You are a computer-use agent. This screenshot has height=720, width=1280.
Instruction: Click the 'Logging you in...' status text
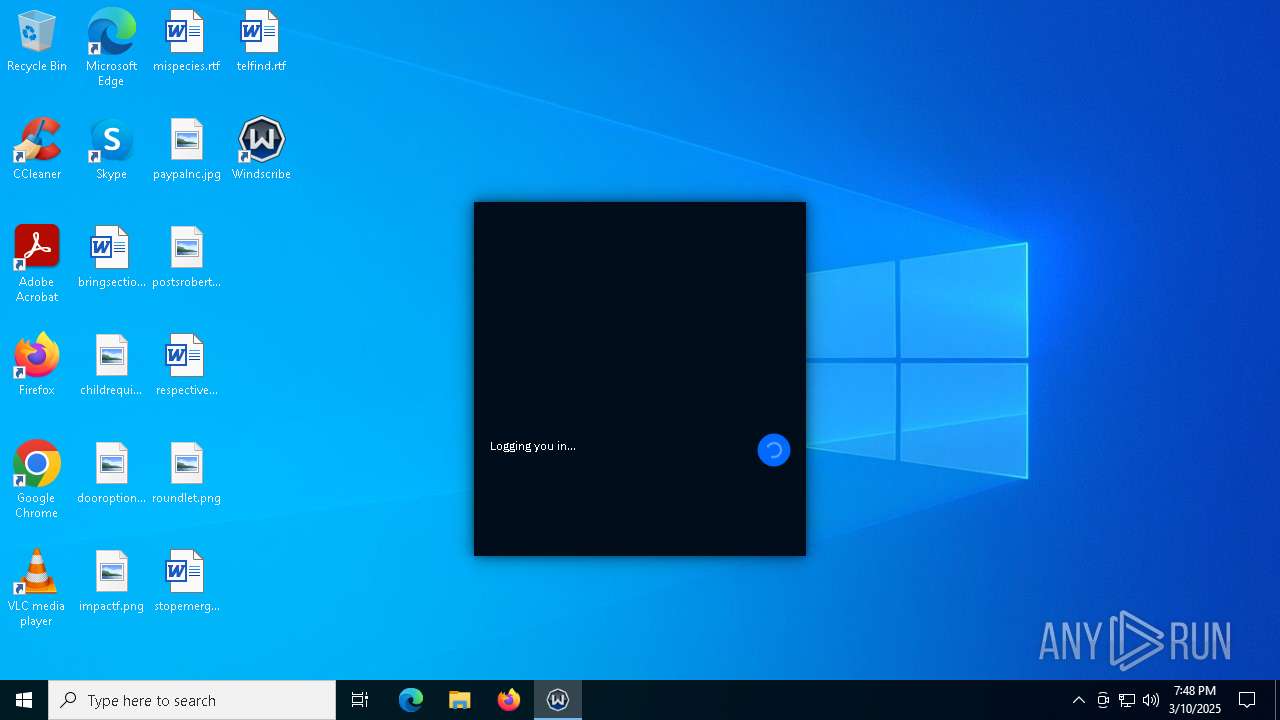533,446
